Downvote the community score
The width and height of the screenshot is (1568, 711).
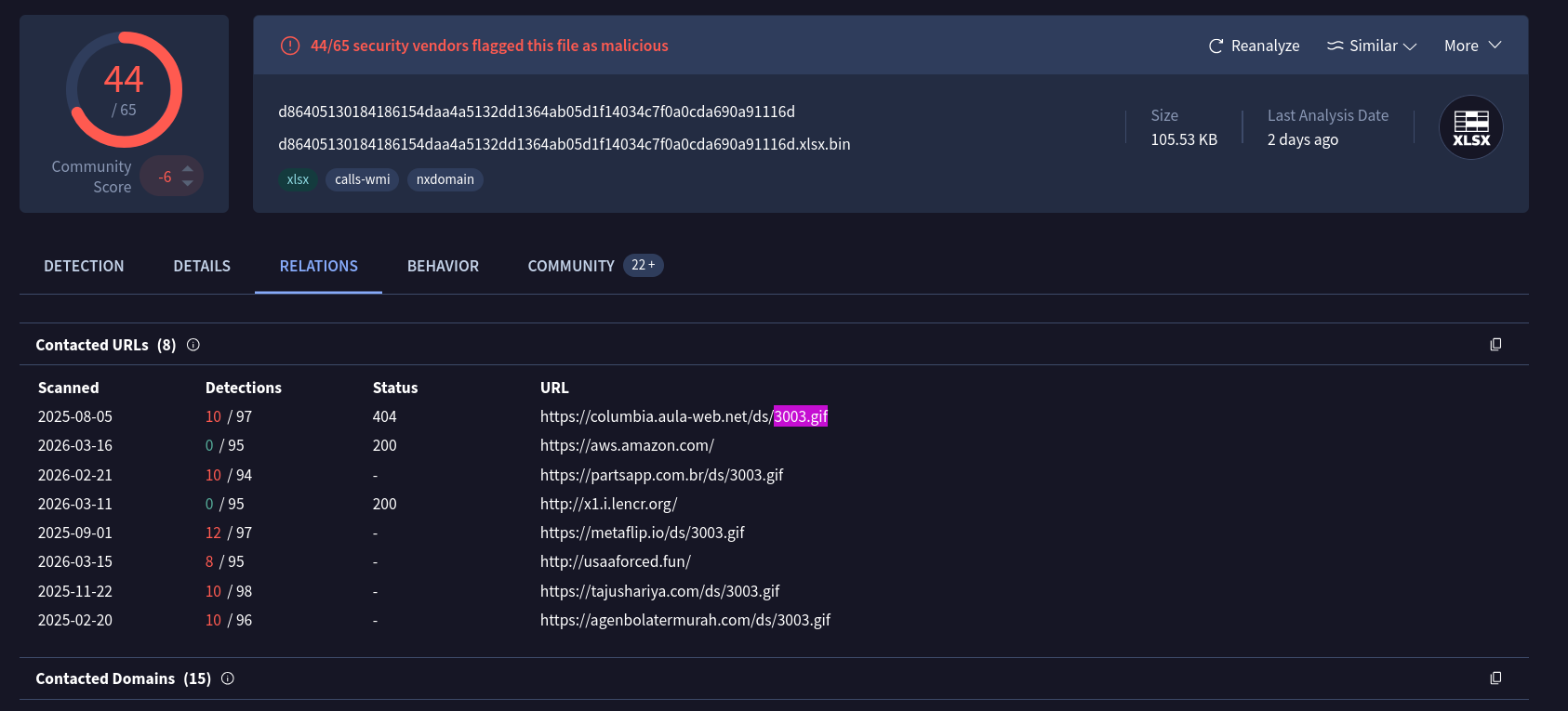tap(188, 183)
